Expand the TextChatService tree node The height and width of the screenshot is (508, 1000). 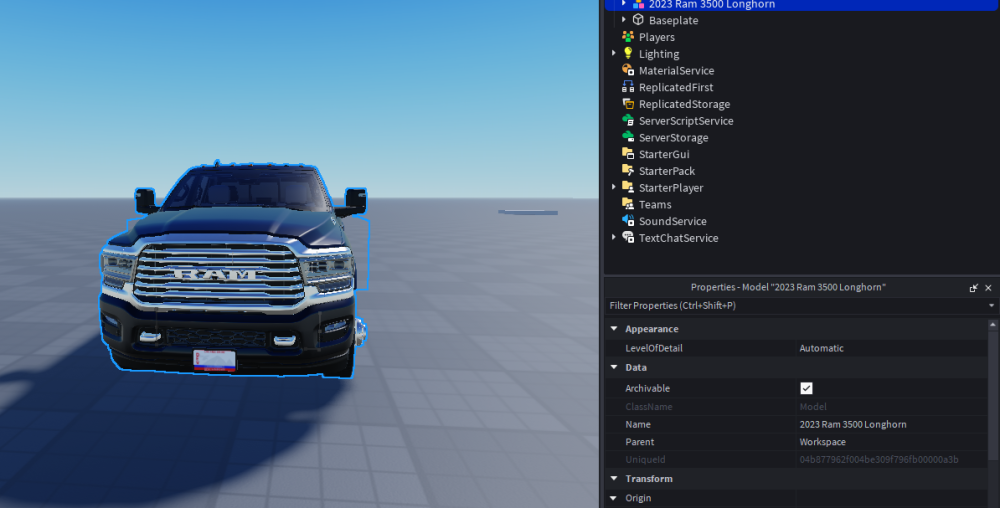(x=614, y=237)
